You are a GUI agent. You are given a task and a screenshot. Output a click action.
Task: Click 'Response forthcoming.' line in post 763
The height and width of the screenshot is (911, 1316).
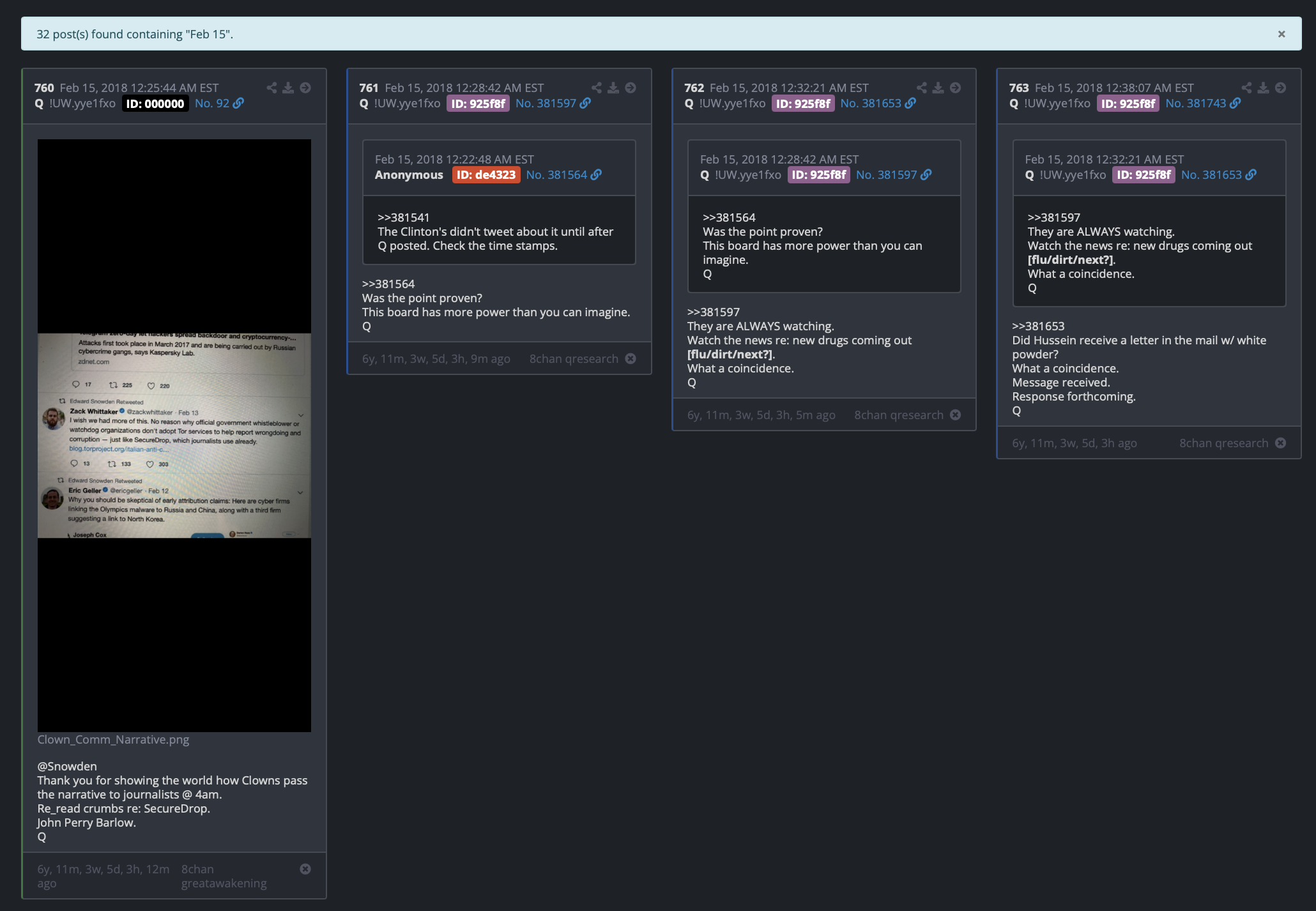1074,396
